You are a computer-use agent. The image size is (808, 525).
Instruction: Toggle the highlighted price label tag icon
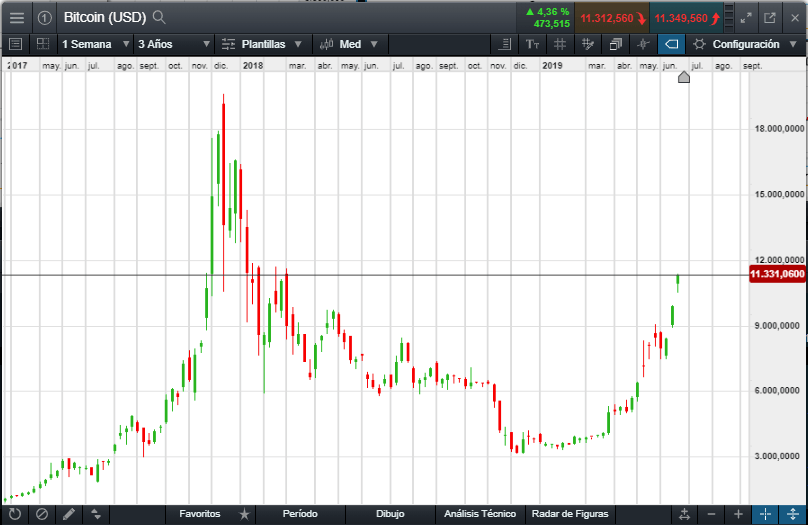671,44
